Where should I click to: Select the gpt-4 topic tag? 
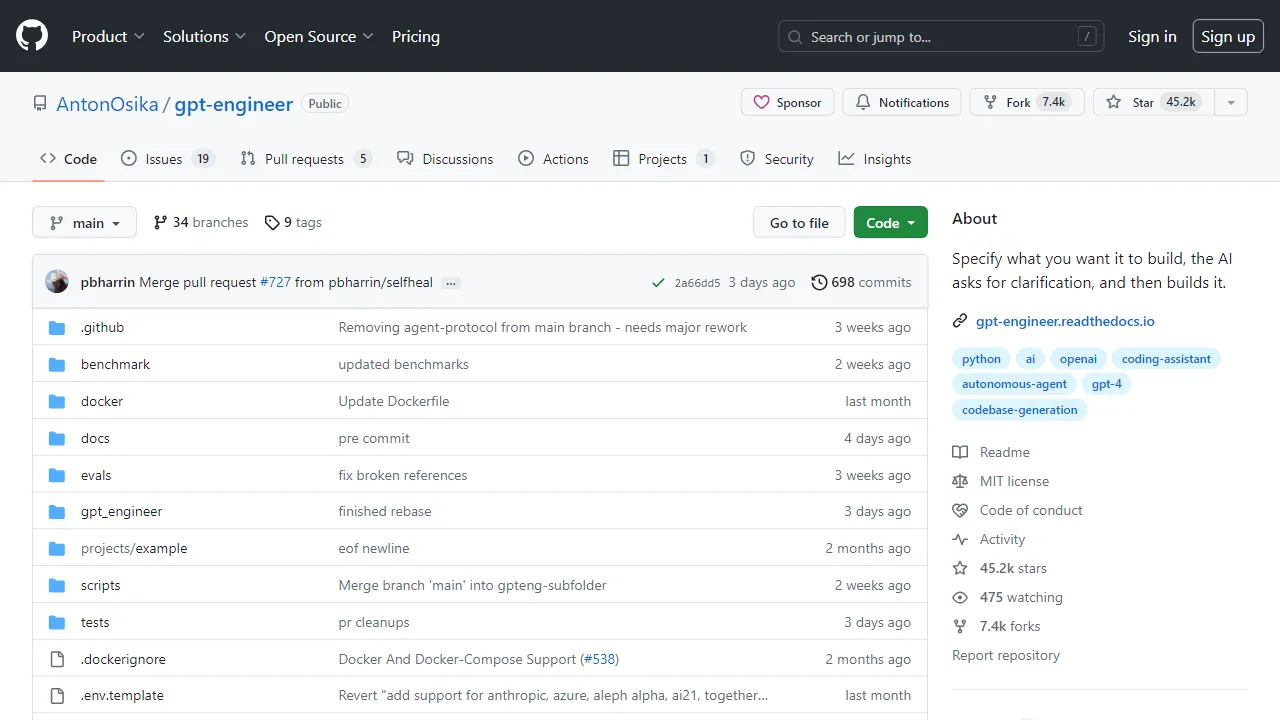[x=1106, y=384]
